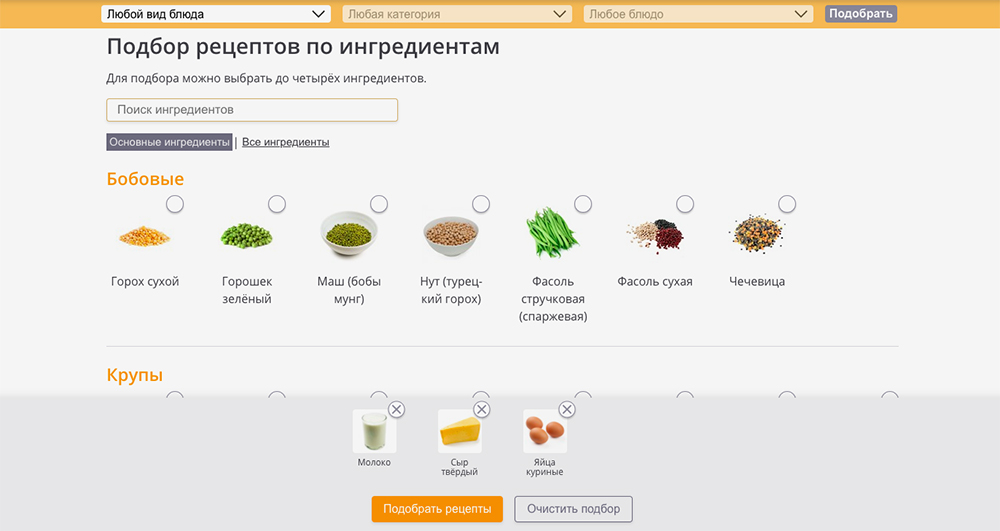Select the Горох сухой checkbox
Screen dimensions: 1000x531
click(175, 204)
